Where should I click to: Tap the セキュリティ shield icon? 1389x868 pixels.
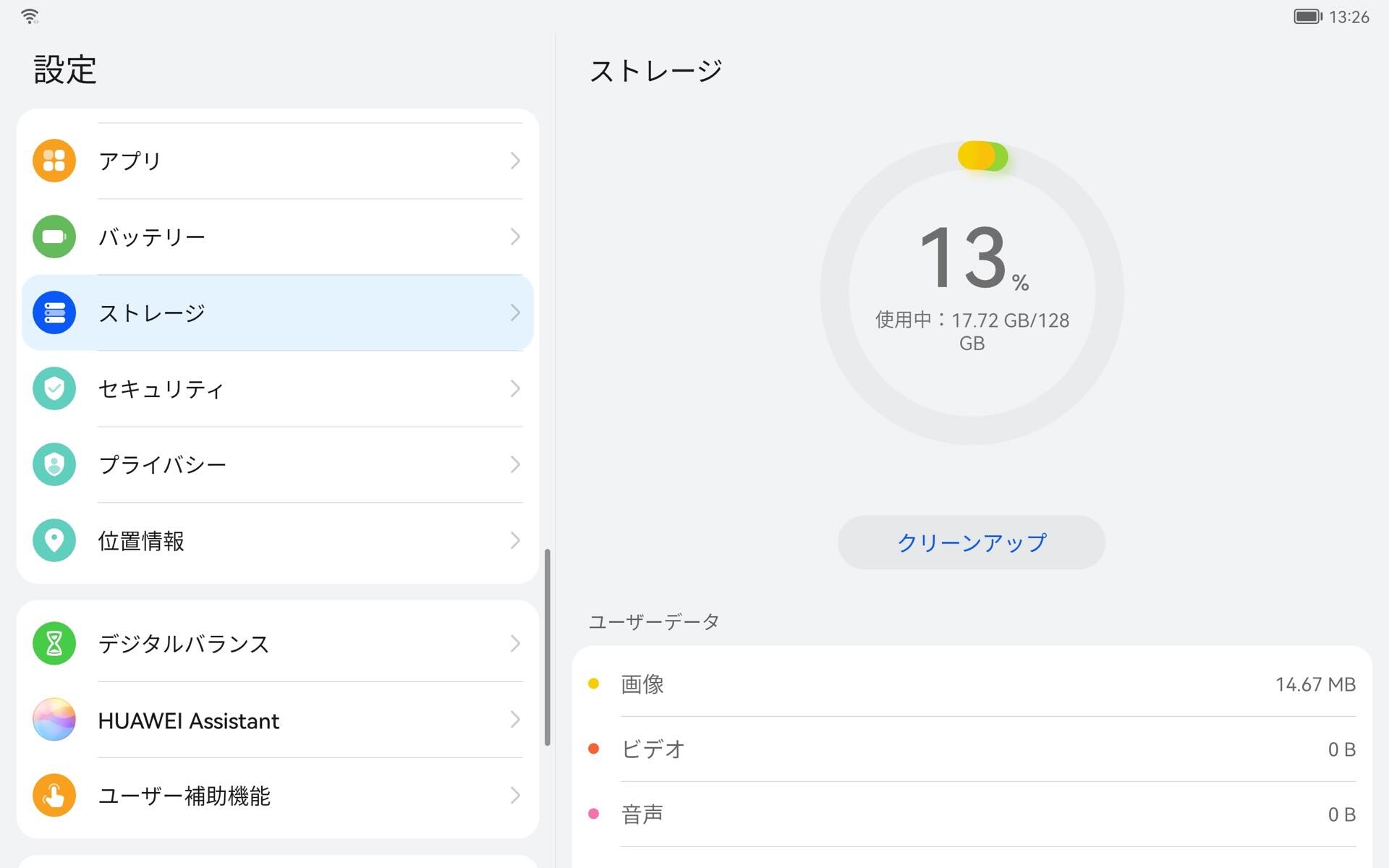(54, 388)
